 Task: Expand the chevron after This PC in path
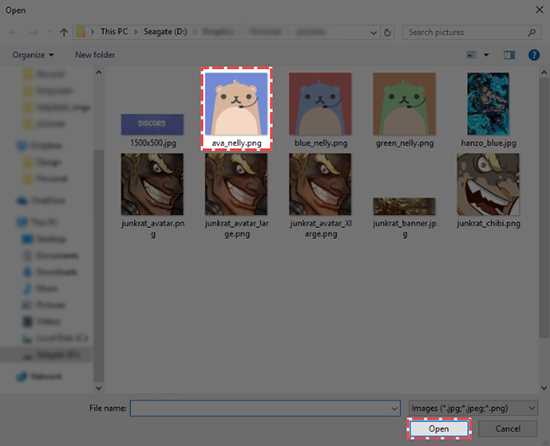point(136,32)
